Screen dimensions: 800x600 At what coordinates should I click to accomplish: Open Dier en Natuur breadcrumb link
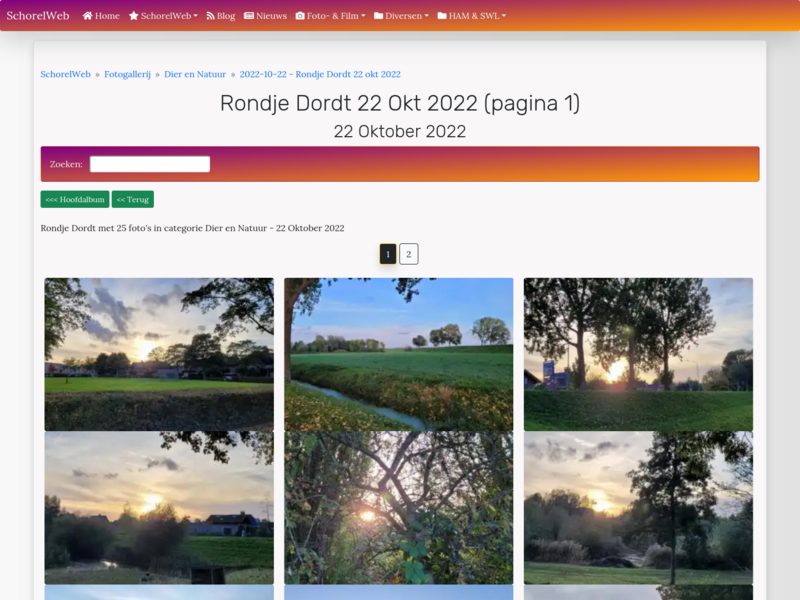195,74
